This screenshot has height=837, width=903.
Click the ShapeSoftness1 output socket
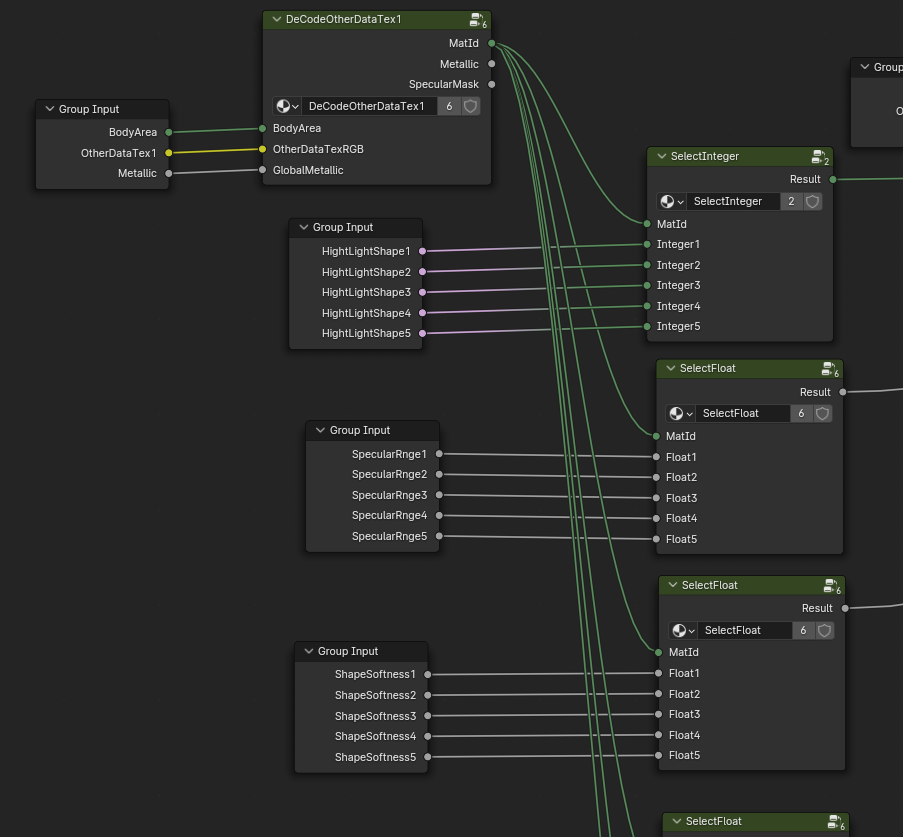pyautogui.click(x=428, y=675)
